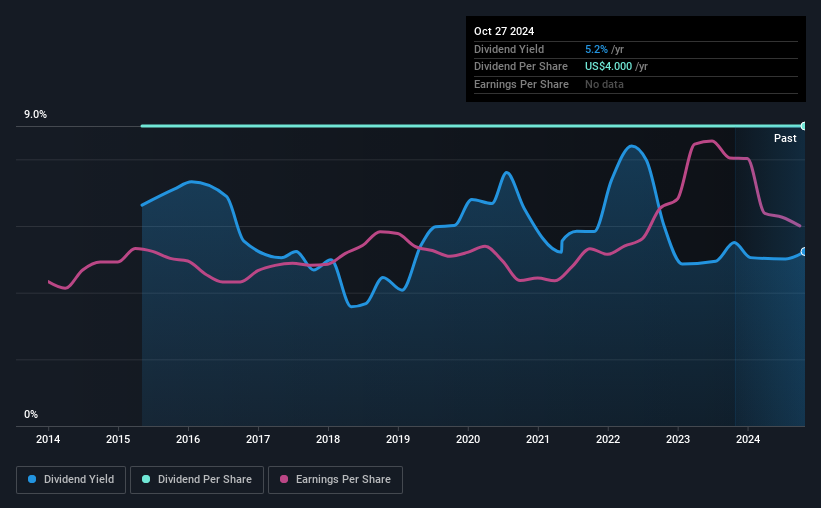Toggle the Dividend Per Share legend button
This screenshot has width=821, height=508.
197,480
